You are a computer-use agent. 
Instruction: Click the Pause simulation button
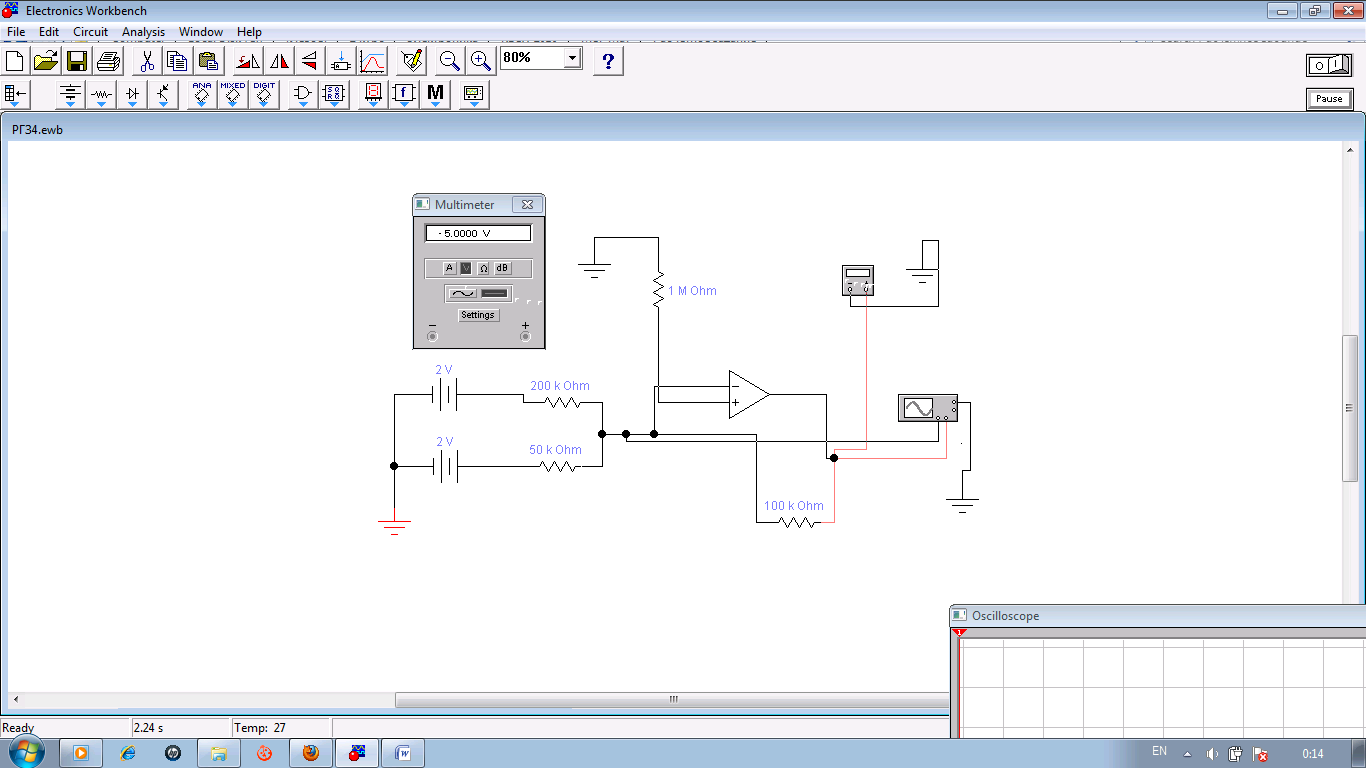coord(1329,99)
